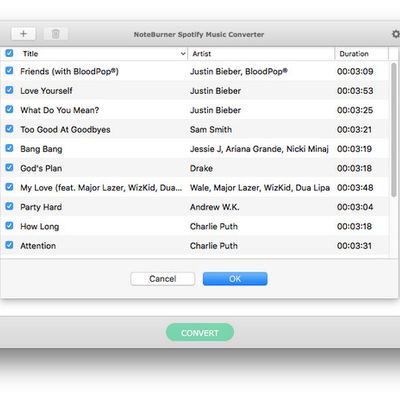Click the Title column sort chevron
Viewport: 400px width, 400px height.
coord(183,54)
